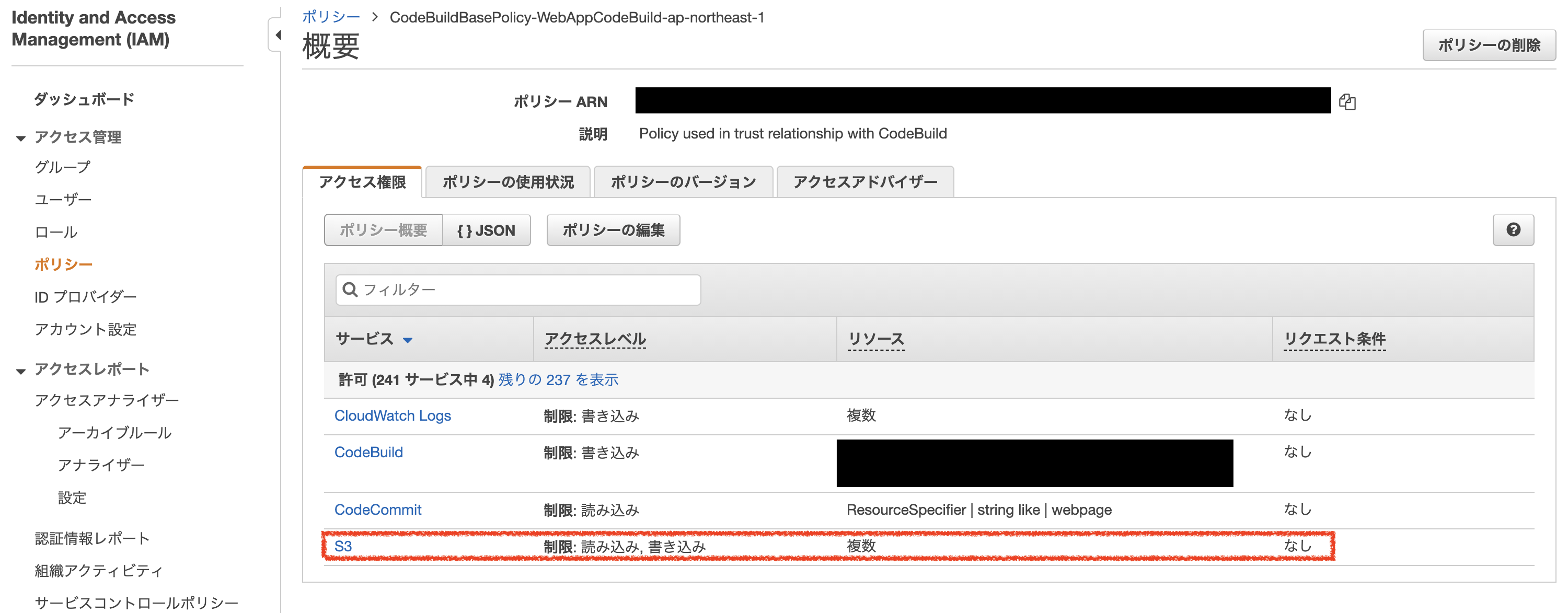Select the ポリシー概要 view button

[384, 230]
